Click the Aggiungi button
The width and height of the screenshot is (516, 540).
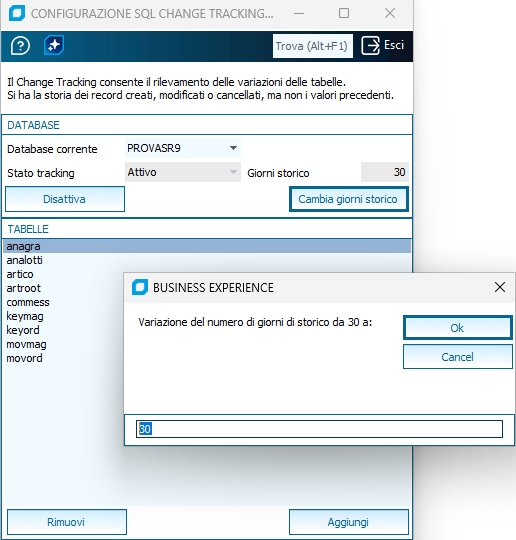(x=349, y=522)
